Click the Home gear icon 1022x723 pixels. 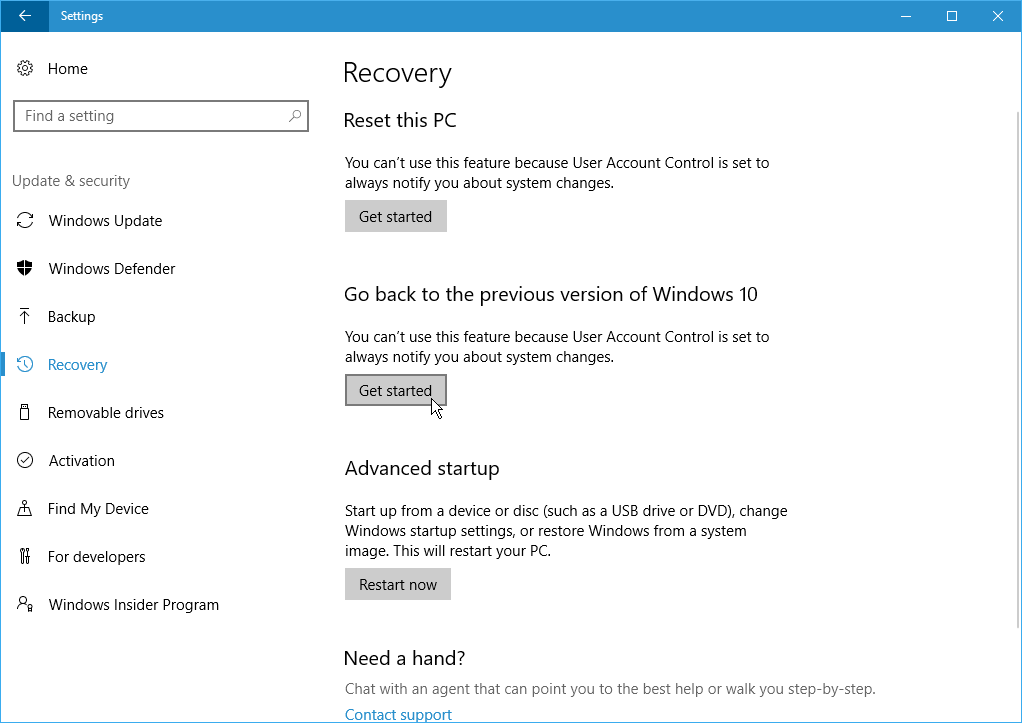pos(25,69)
